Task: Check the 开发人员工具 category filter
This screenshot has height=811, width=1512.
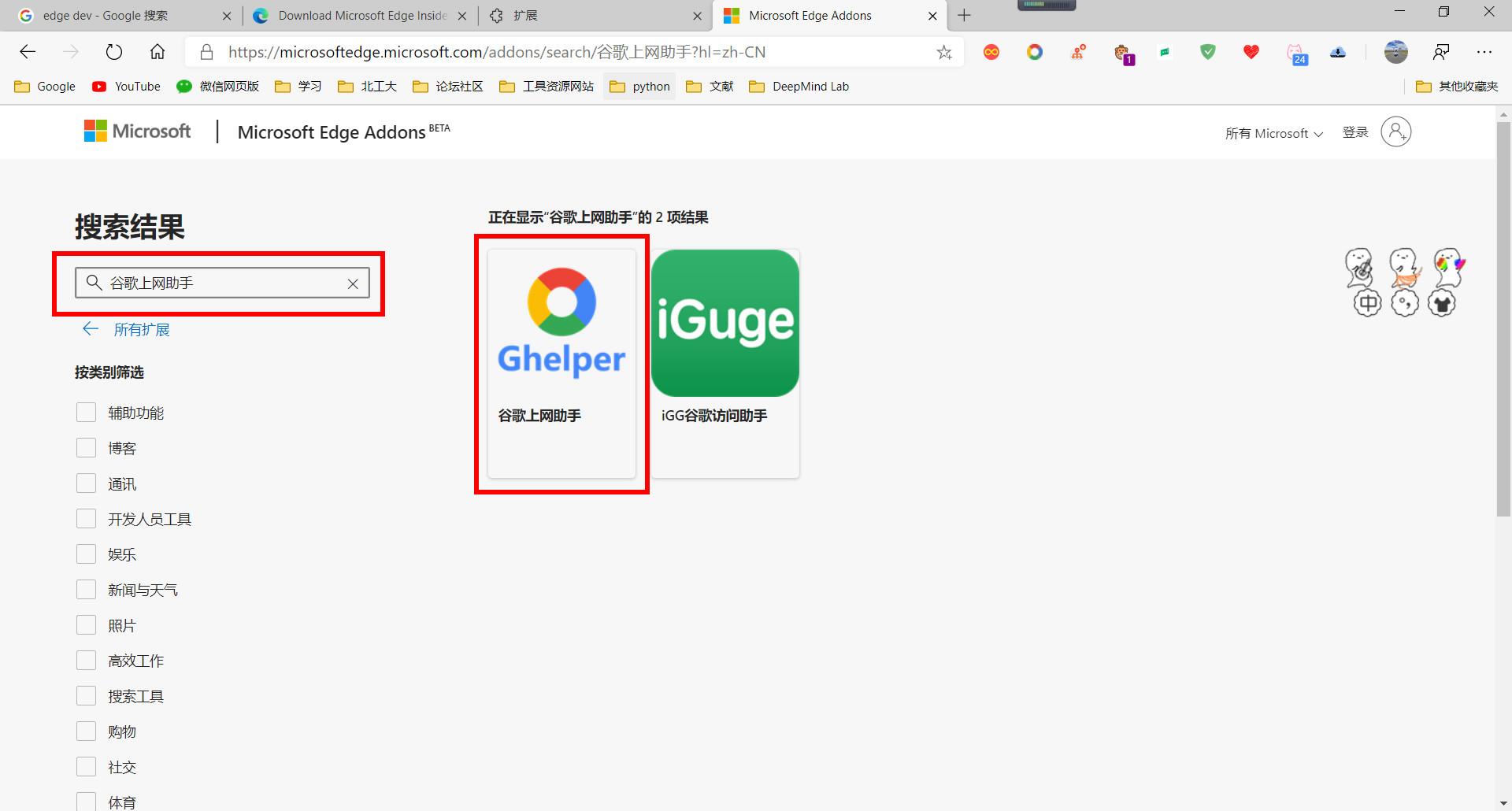Action: 86,518
